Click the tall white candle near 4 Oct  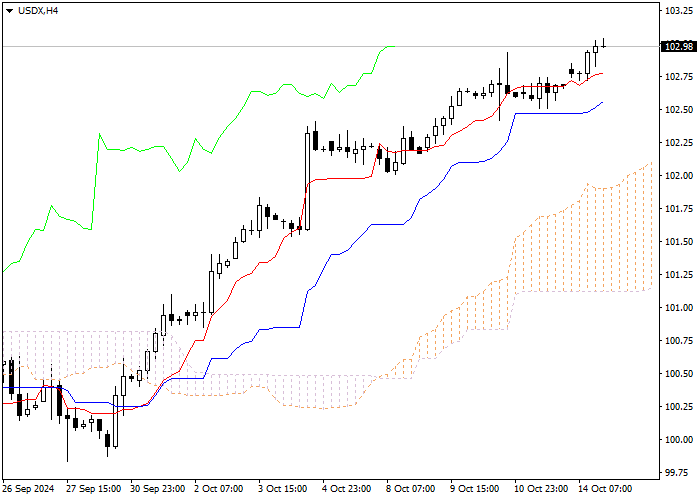308,181
